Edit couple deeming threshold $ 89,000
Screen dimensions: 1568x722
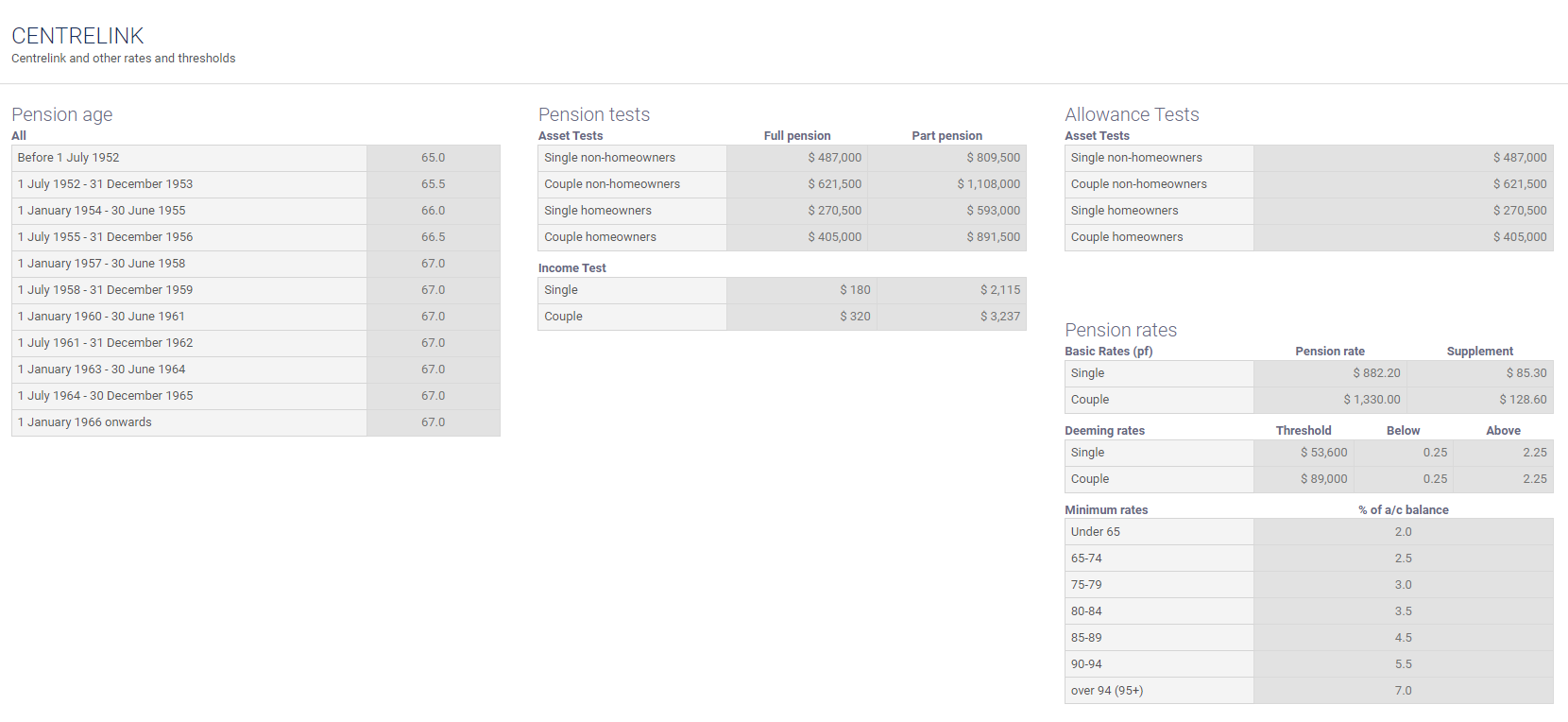(x=1304, y=479)
